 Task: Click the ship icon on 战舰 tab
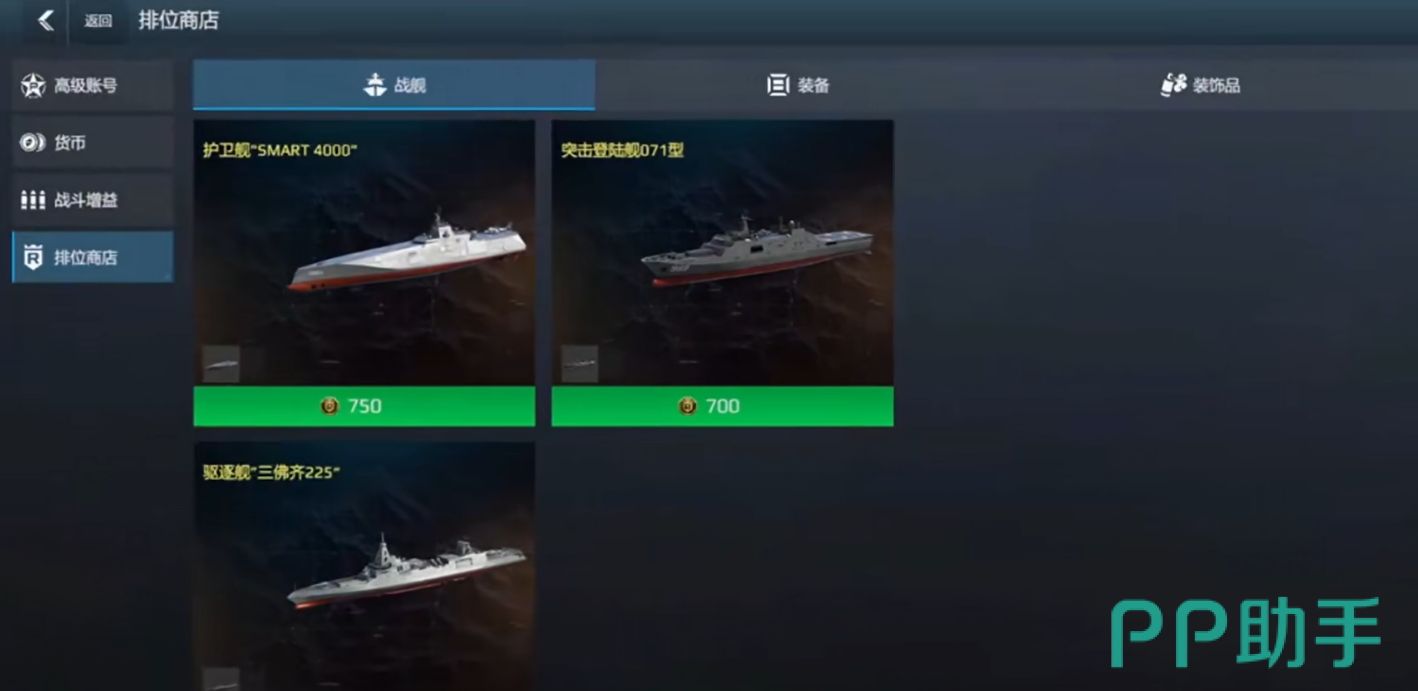375,85
